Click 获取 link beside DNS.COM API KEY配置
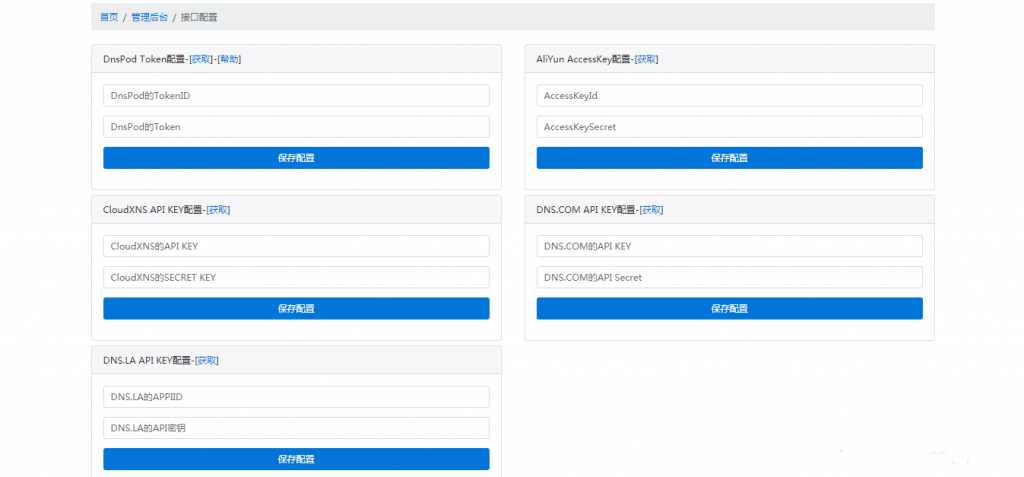 [651, 210]
